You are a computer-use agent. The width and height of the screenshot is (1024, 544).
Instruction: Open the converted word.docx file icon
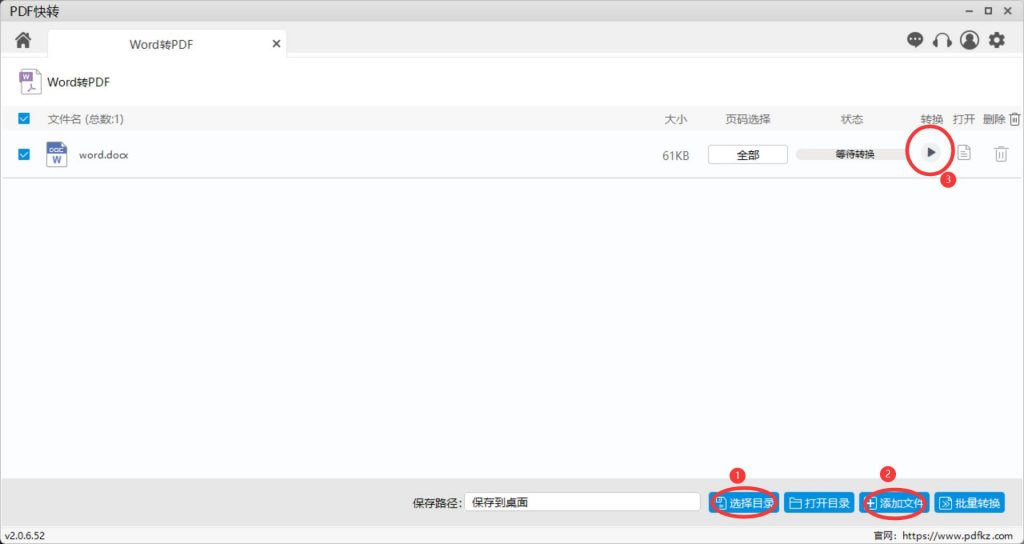point(964,153)
